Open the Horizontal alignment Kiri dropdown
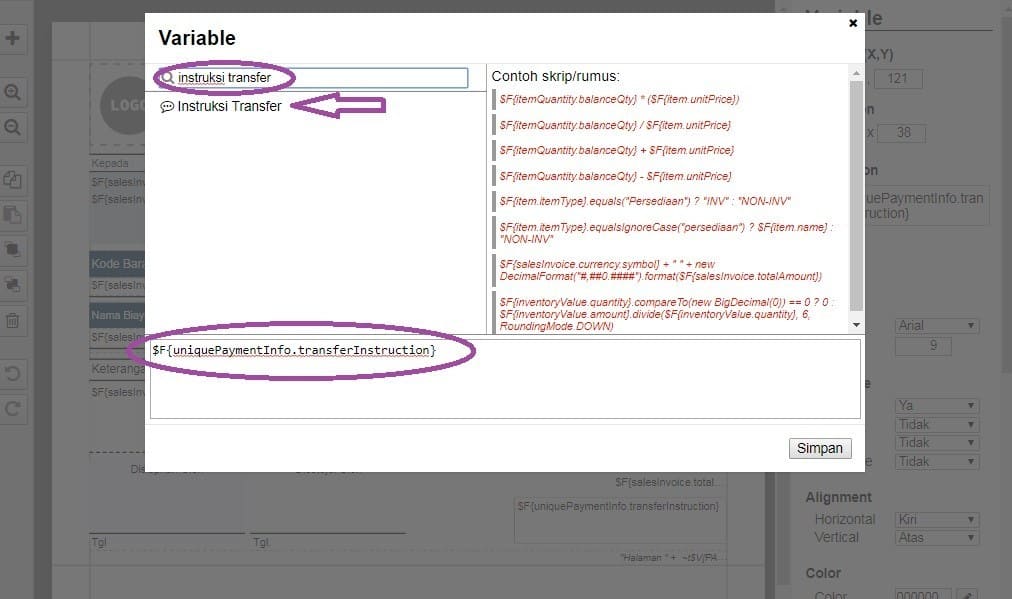Viewport: 1012px width, 599px height. (937, 520)
